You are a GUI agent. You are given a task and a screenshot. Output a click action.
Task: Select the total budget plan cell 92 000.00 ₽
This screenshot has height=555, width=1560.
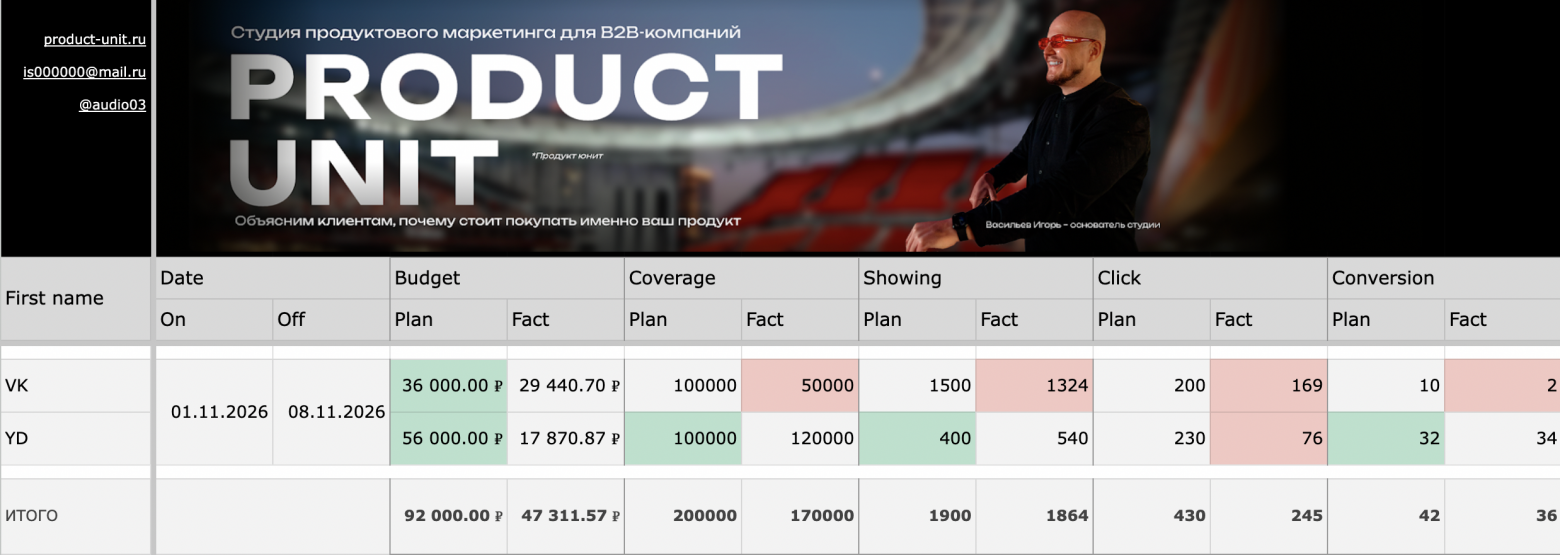448,516
